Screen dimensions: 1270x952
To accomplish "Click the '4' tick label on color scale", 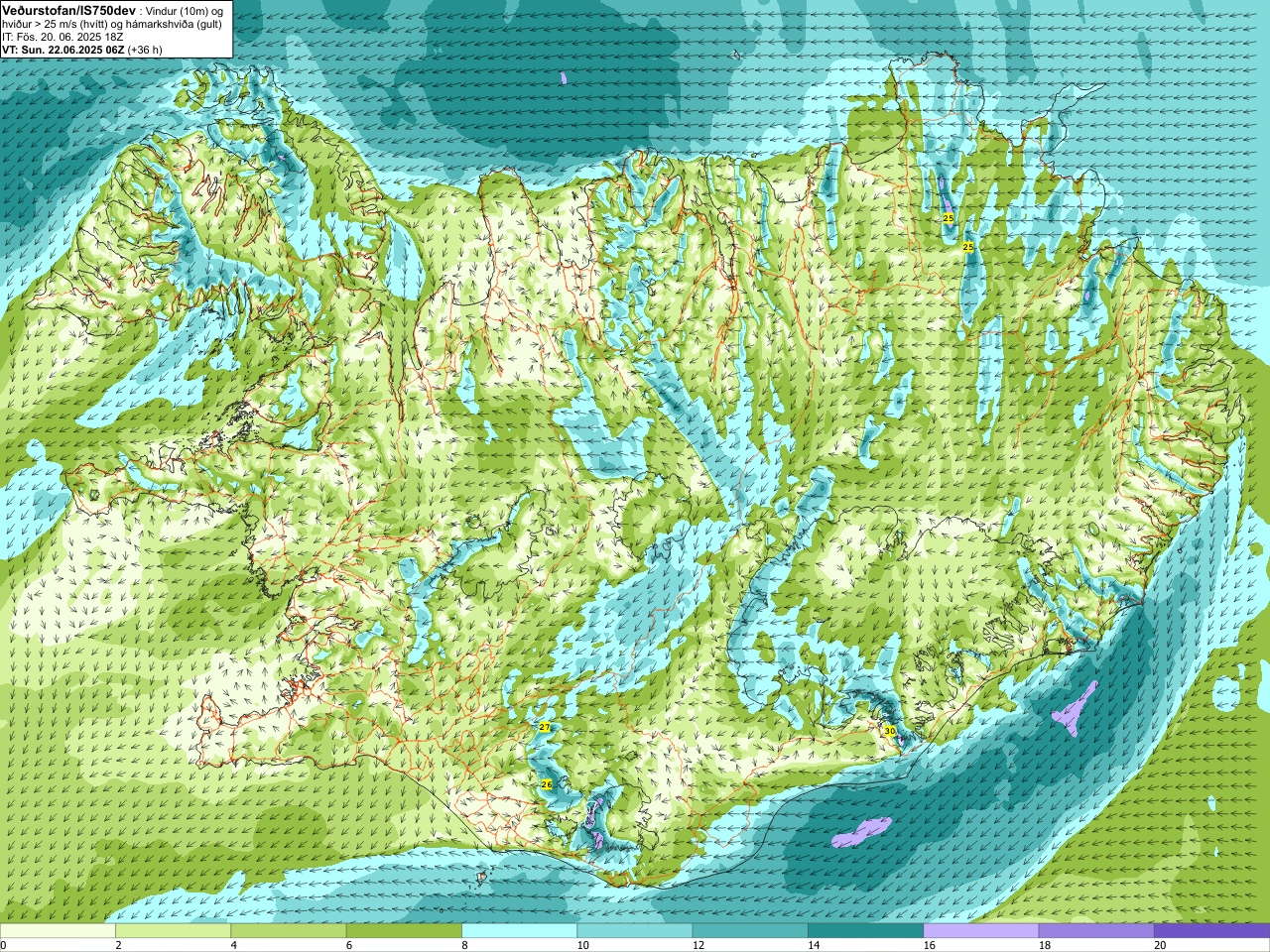I will click(x=233, y=945).
